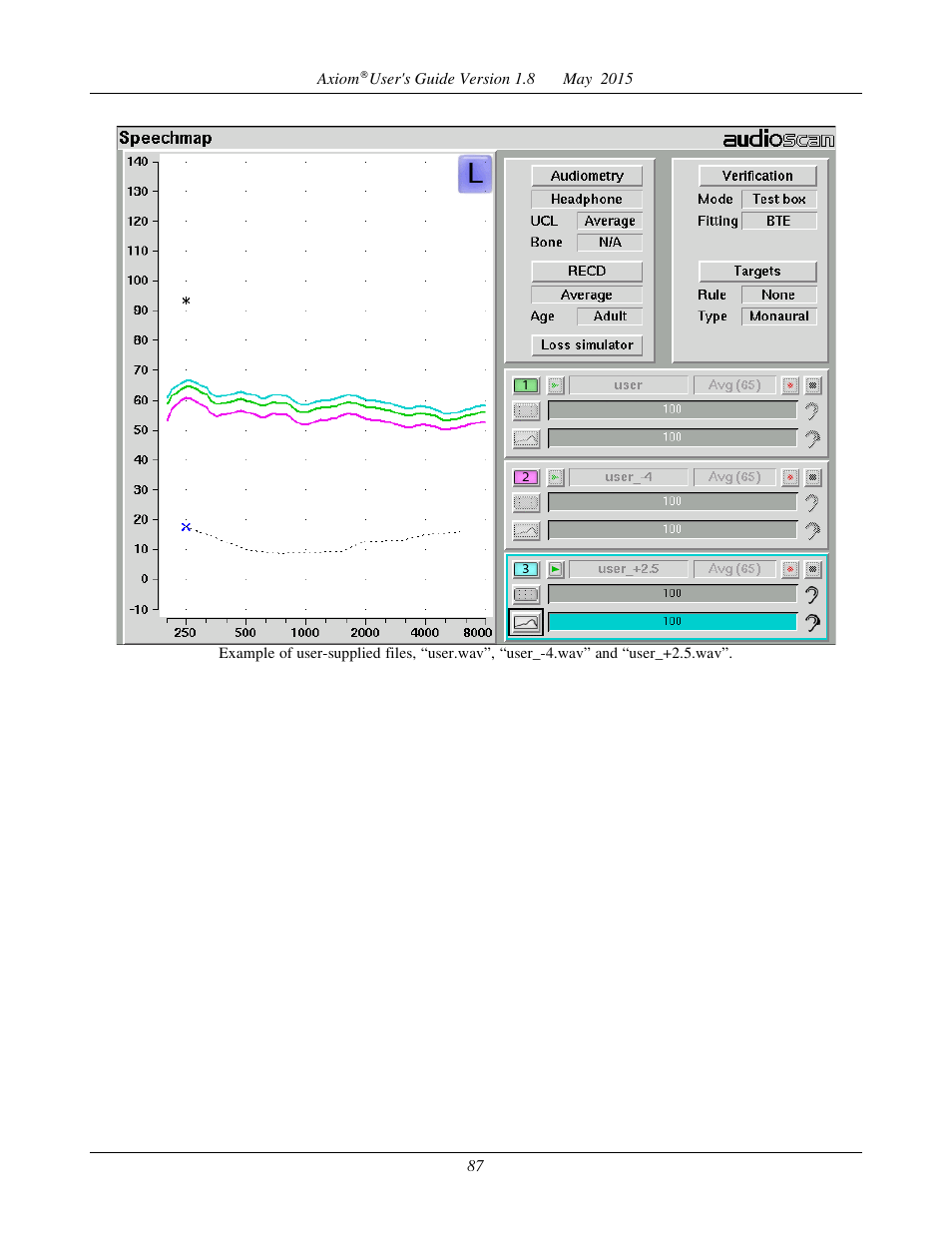Open the 'user_+2.5' stimulus selector

pyautogui.click(x=629, y=569)
